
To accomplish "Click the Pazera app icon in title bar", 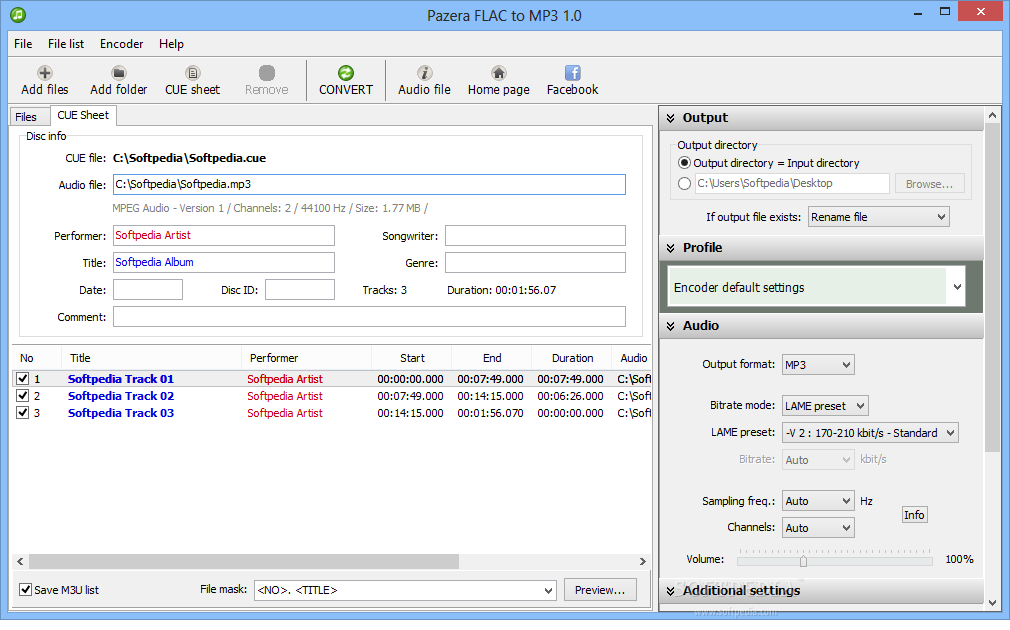I will (18, 14).
